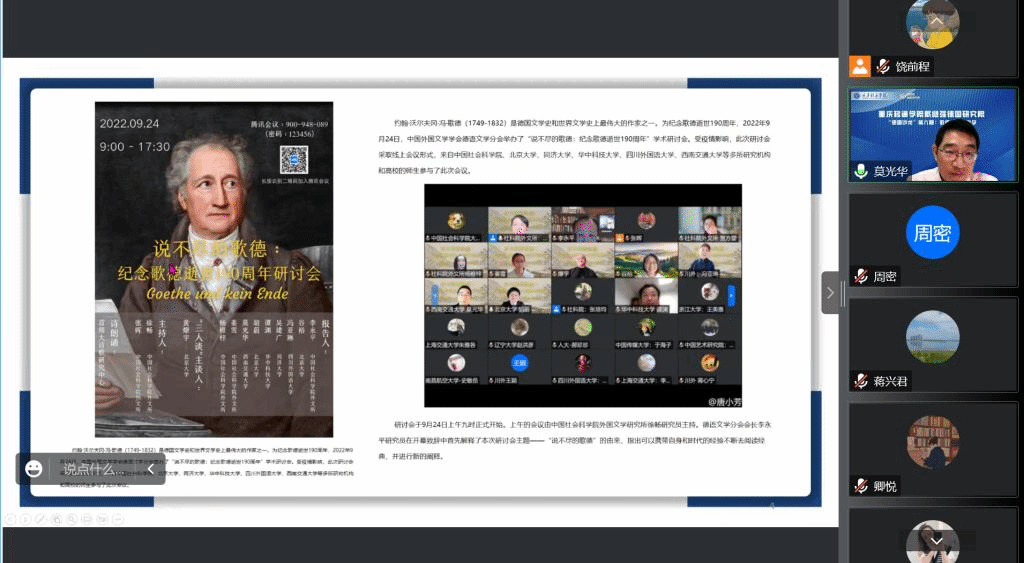Click the online meeting grid screenshot in slide
Image resolution: width=1024 pixels, height=563 pixels.
coord(583,295)
